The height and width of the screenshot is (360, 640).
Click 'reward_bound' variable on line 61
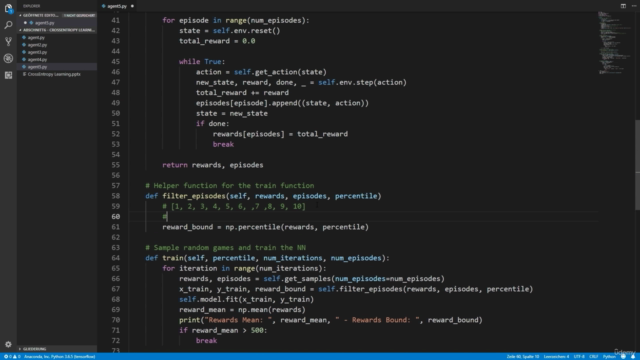[x=187, y=227]
